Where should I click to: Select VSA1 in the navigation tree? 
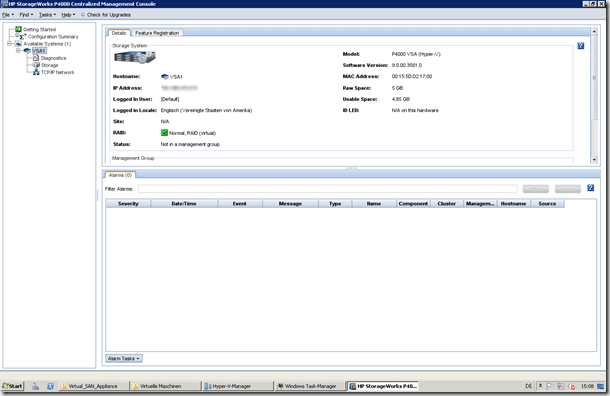[39, 51]
